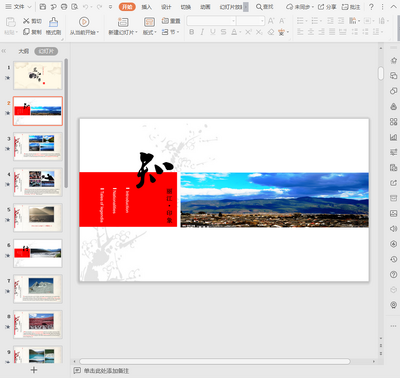Open the font name dropdown
This screenshot has height=378, width=400.
[x=233, y=21]
